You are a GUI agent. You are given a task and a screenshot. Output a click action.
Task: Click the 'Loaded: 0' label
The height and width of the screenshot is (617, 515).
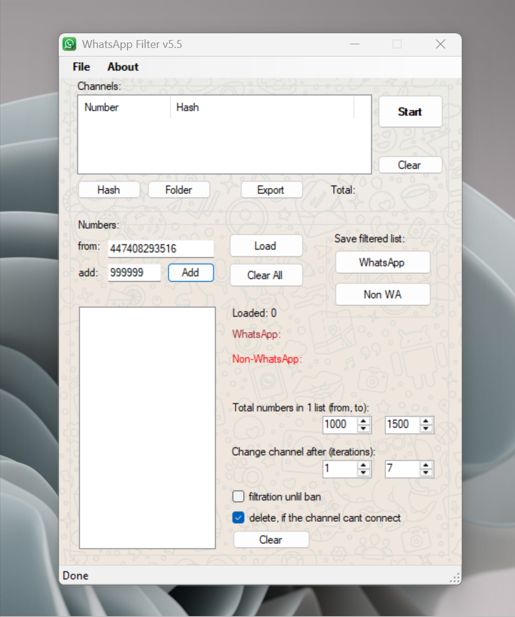point(254,313)
